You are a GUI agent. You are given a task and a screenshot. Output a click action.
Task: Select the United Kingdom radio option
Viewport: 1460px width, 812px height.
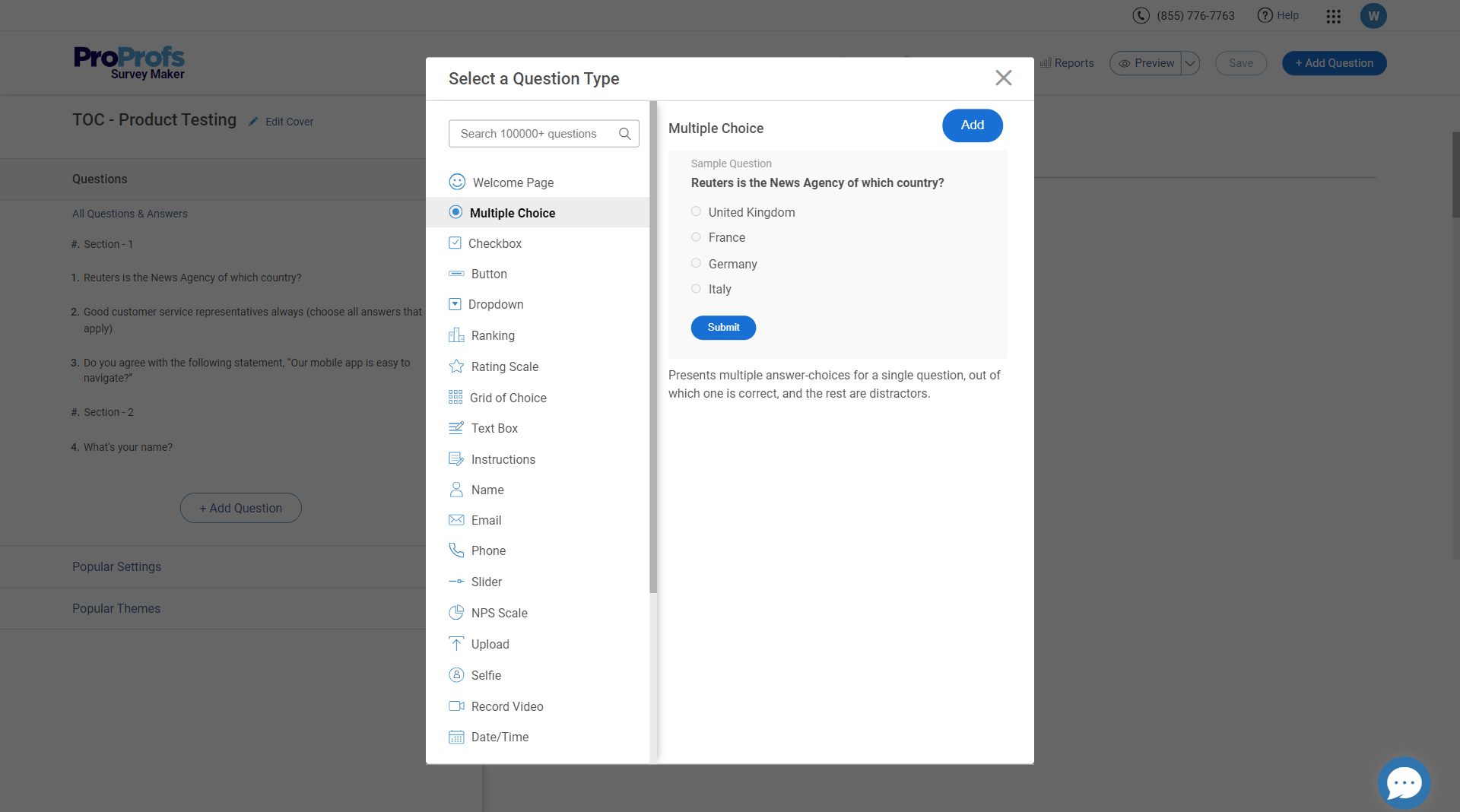(696, 212)
